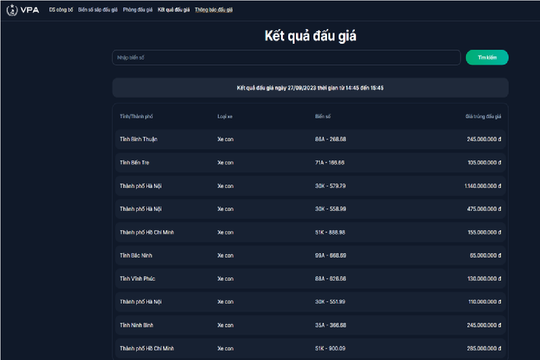Click the Loại xe column header
540x360 pixels.
pyautogui.click(x=225, y=116)
